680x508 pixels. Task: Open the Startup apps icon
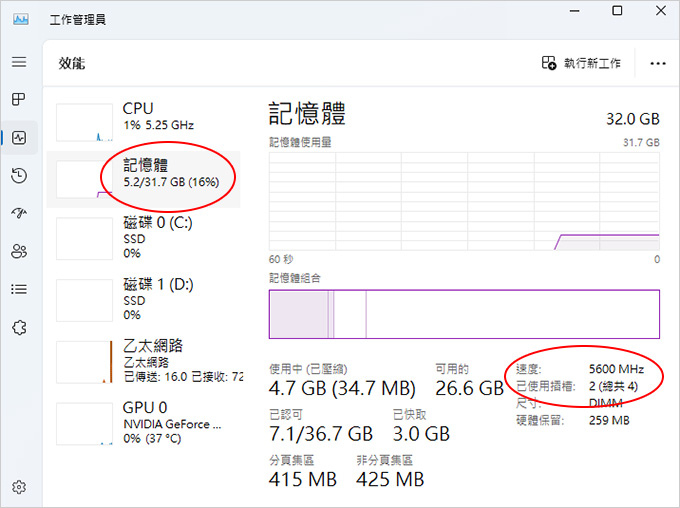19,213
